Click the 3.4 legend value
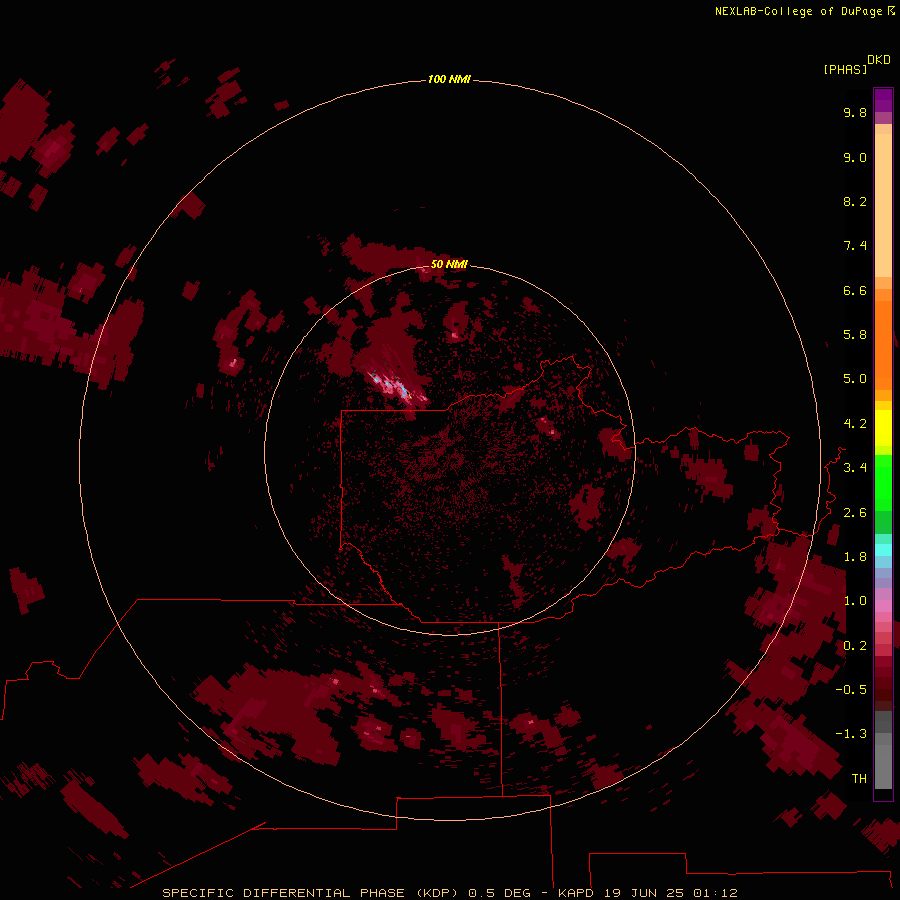The image size is (900, 900). (855, 468)
